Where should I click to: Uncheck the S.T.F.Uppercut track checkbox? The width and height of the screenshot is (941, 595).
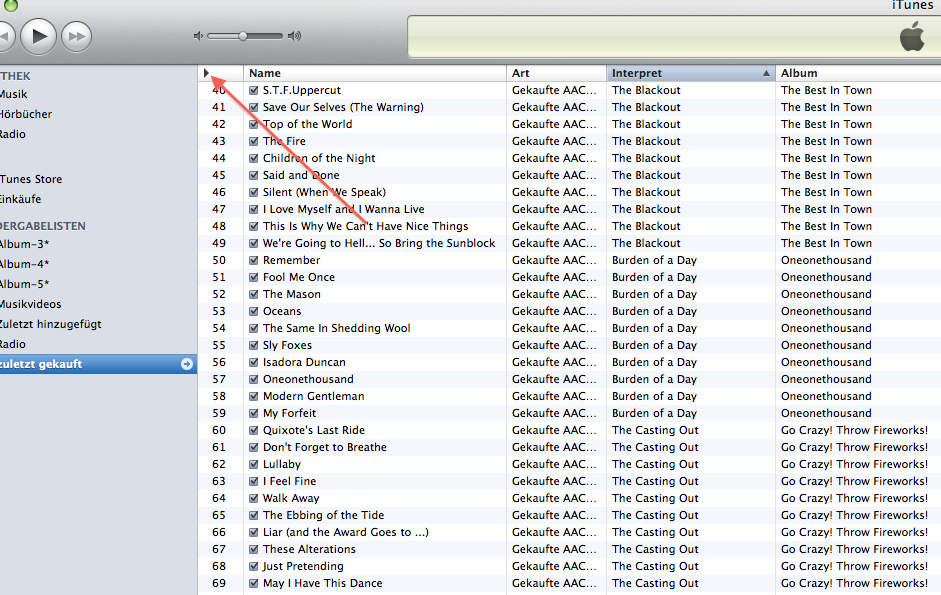tap(253, 90)
